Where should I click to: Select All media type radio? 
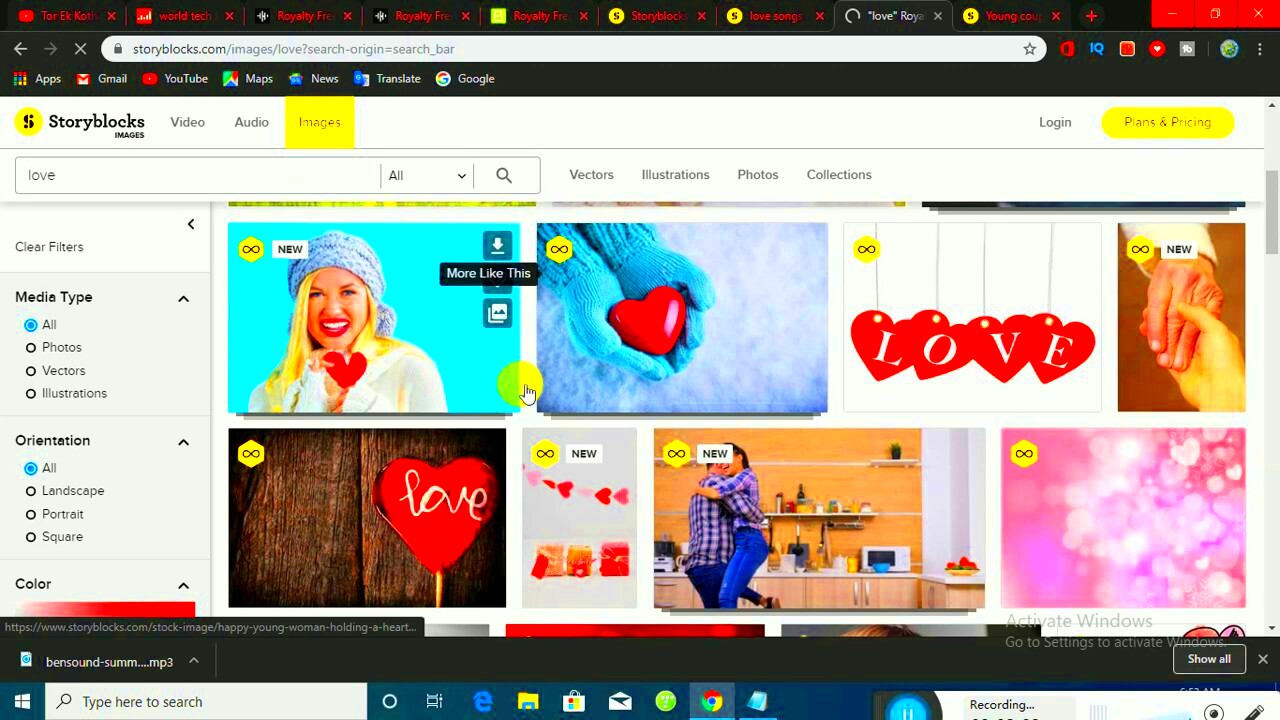point(31,325)
